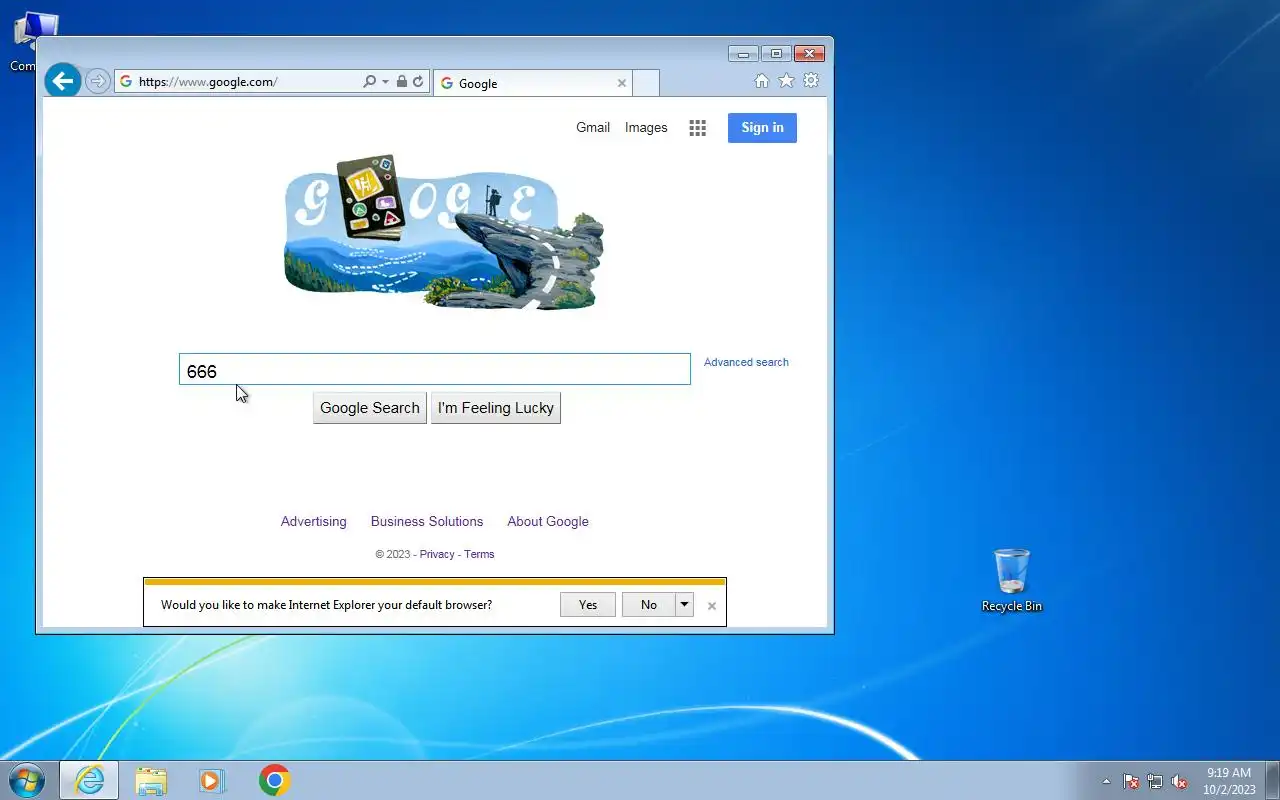Screen dimensions: 1280x800
Task: Go back using the Internet Explorer back arrow
Action: [x=62, y=81]
